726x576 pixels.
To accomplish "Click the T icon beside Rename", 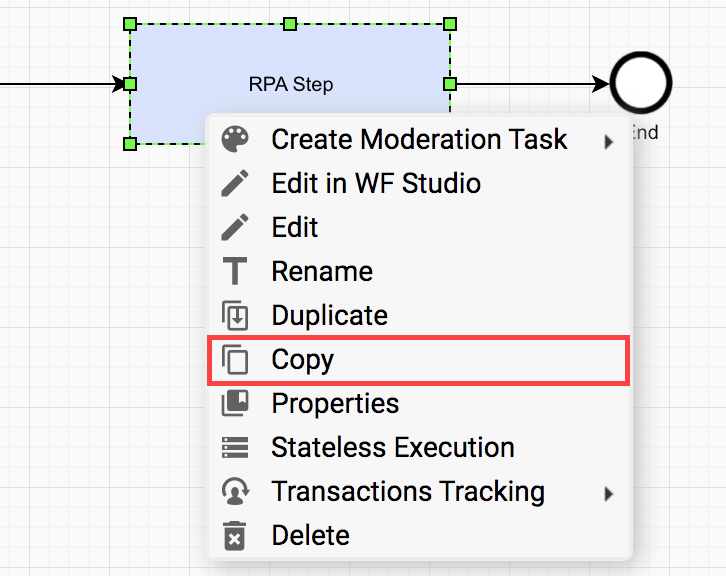I will click(235, 271).
